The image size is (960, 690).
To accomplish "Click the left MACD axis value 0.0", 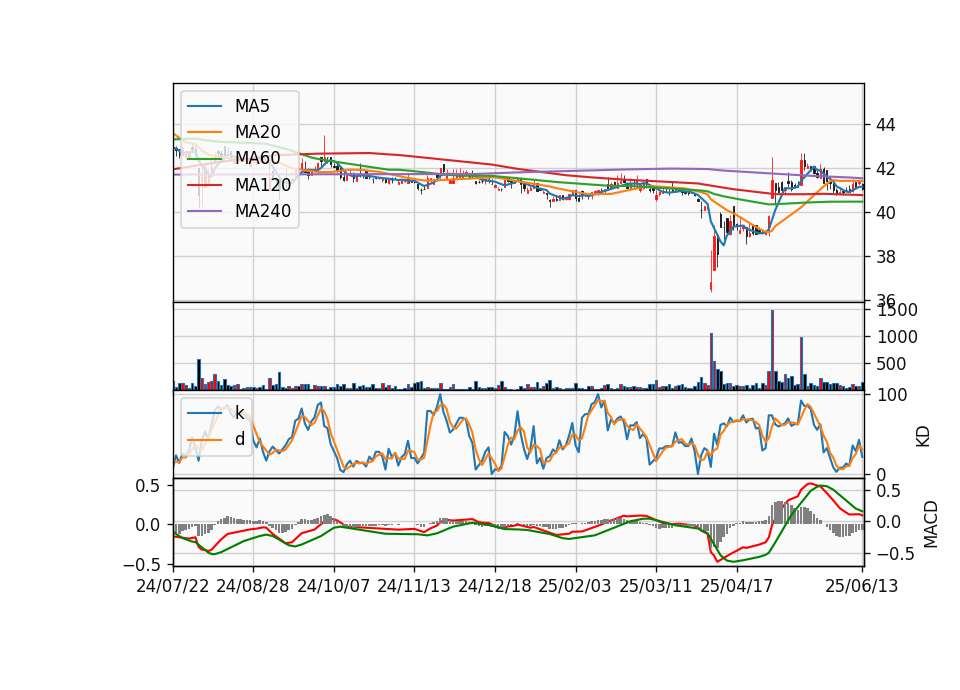I will [x=147, y=525].
